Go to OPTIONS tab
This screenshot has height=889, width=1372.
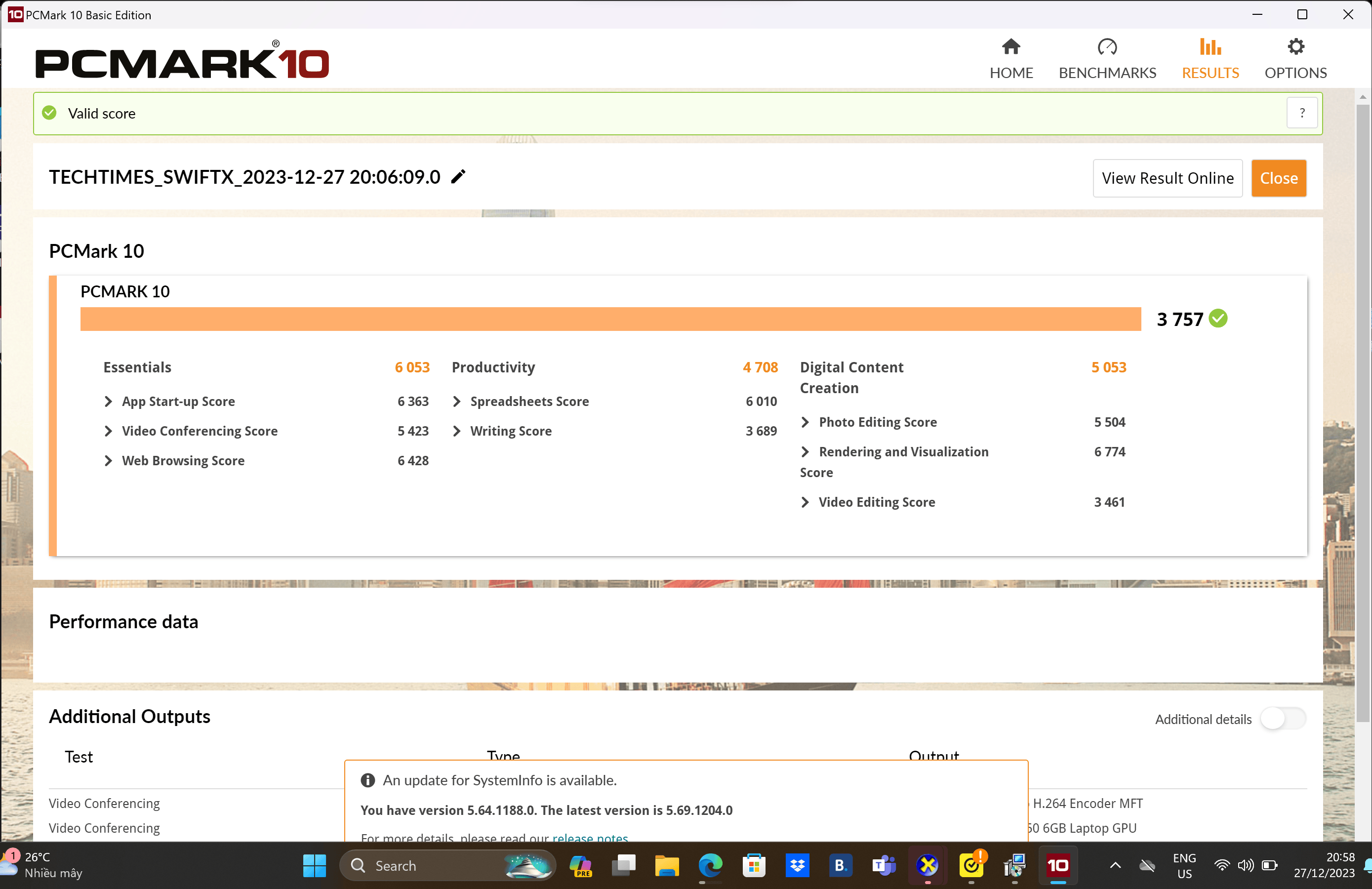1295,59
